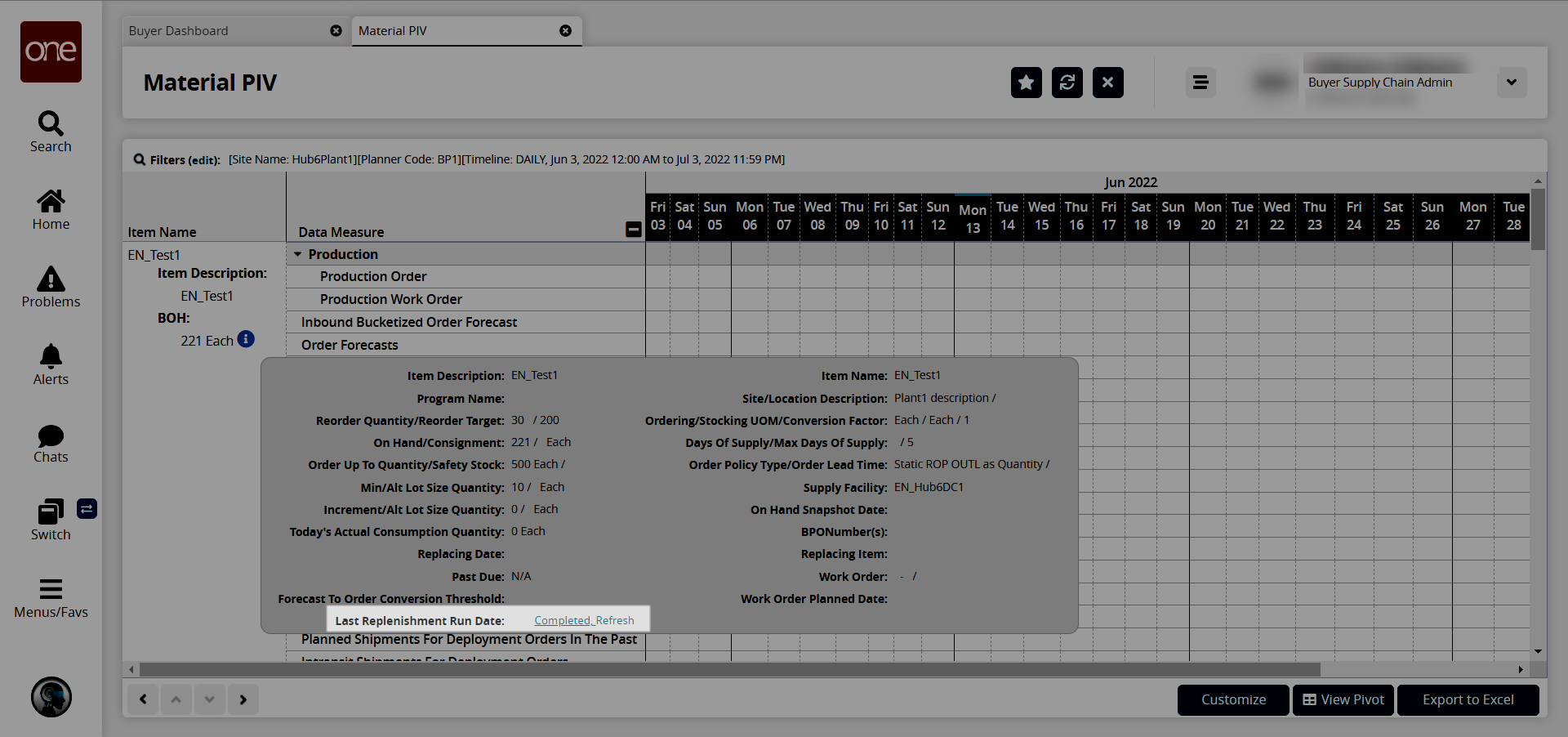Collapse all rows via Data Measure minus
The image size is (1568, 737).
[633, 230]
